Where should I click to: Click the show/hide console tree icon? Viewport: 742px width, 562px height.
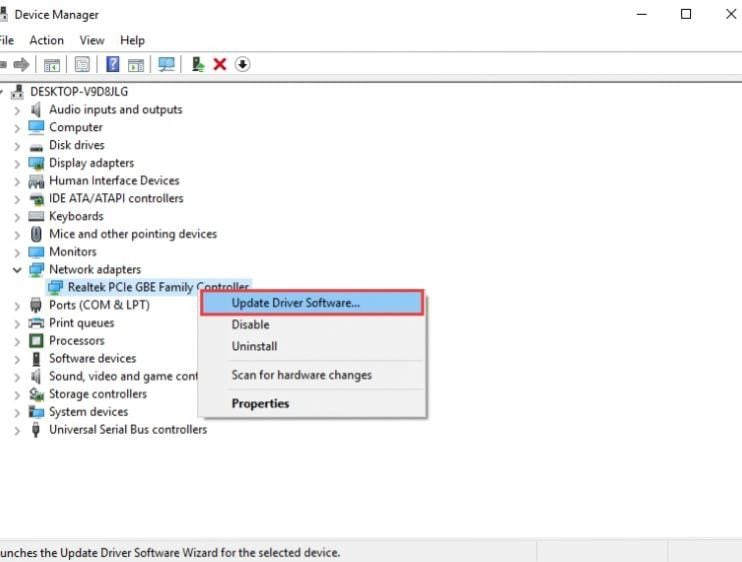click(x=52, y=64)
